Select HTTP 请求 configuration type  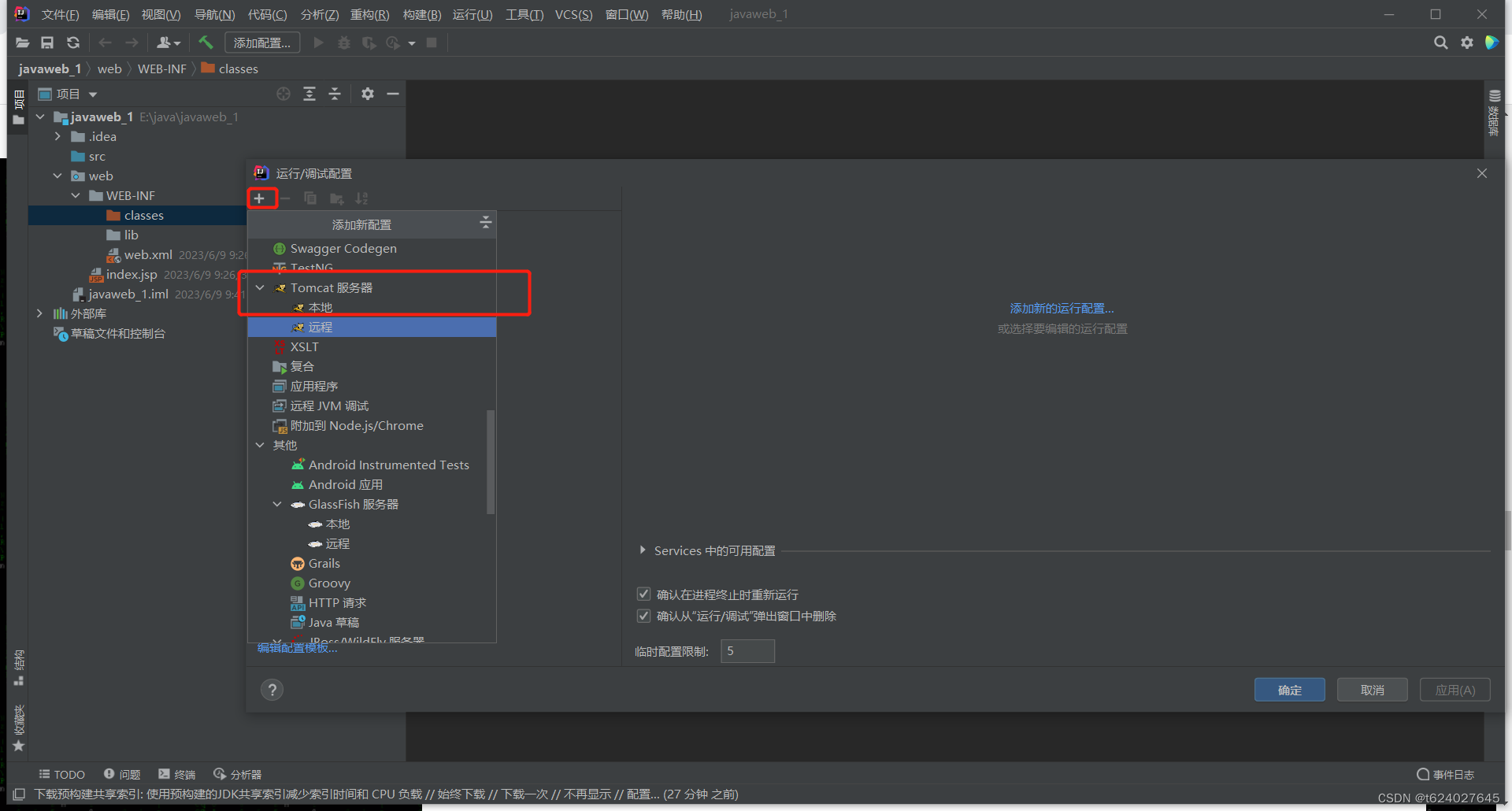[x=372, y=602]
